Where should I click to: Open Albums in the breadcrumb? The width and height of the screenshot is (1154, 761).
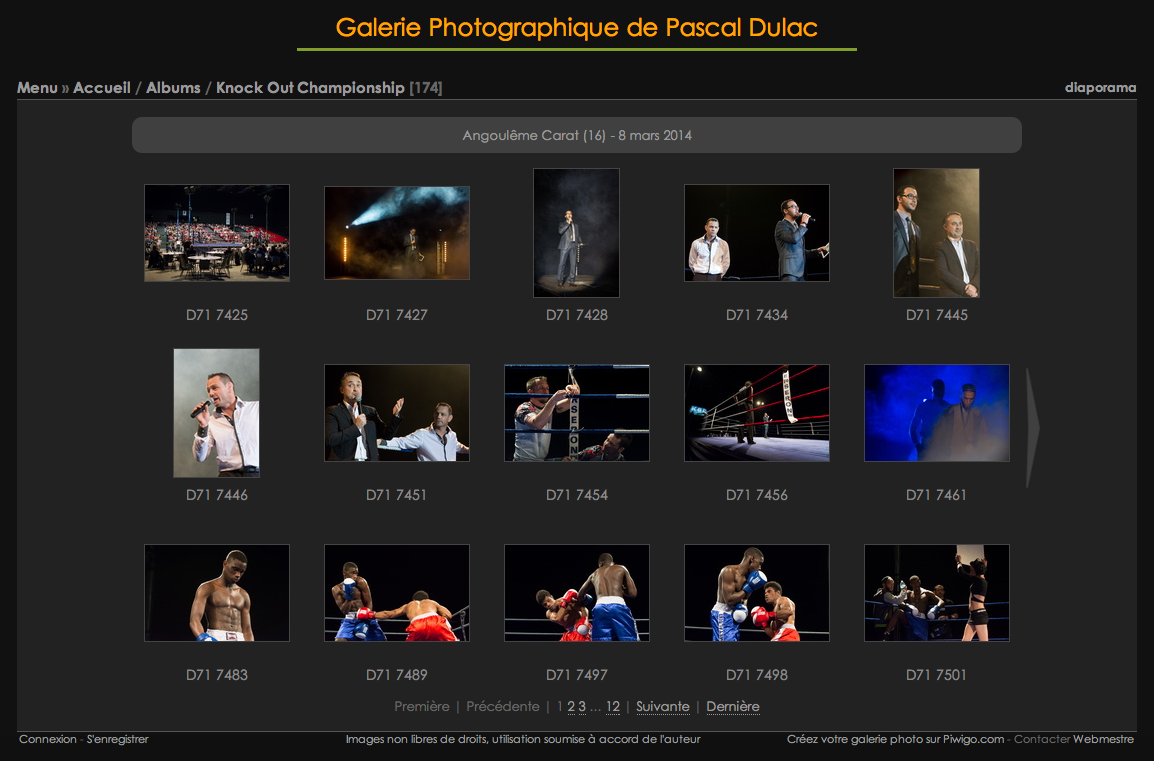click(173, 88)
